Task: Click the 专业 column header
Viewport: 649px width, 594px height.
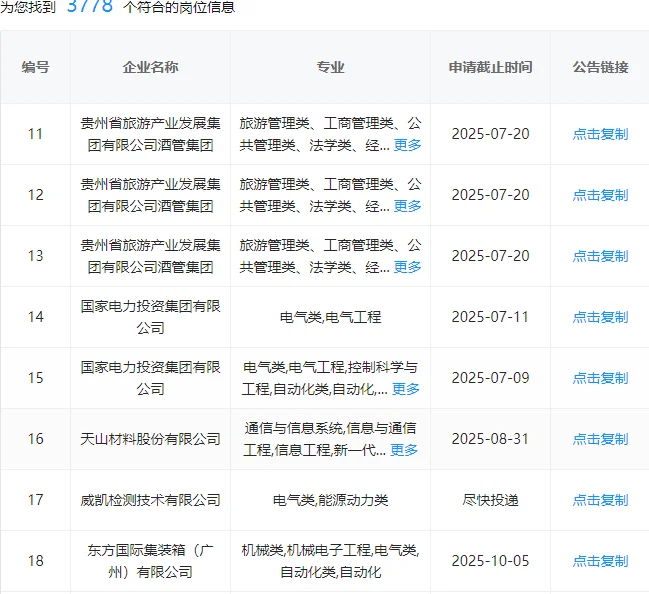Action: pos(330,67)
